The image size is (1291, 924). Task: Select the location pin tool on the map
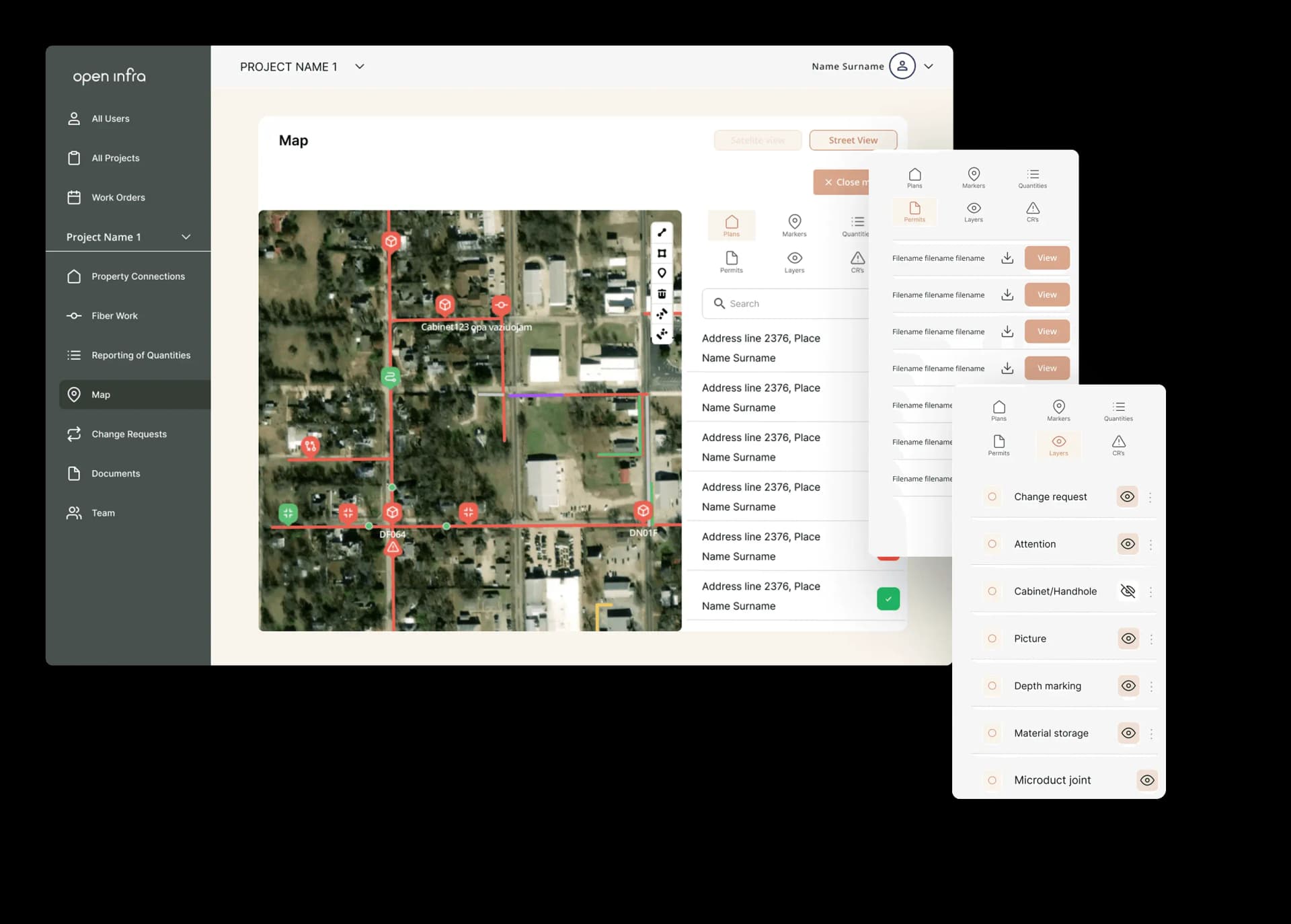[x=662, y=273]
